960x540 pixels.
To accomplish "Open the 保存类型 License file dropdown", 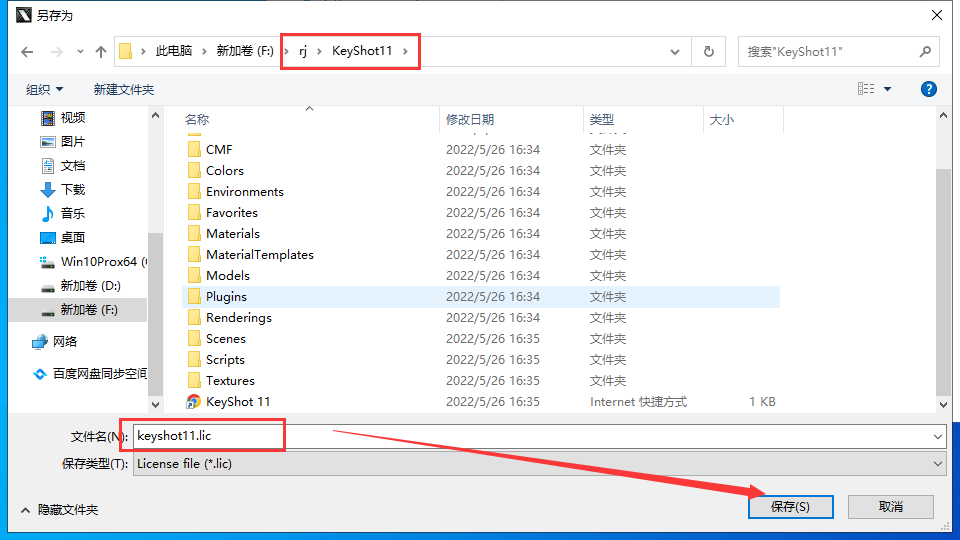I will pos(539,464).
